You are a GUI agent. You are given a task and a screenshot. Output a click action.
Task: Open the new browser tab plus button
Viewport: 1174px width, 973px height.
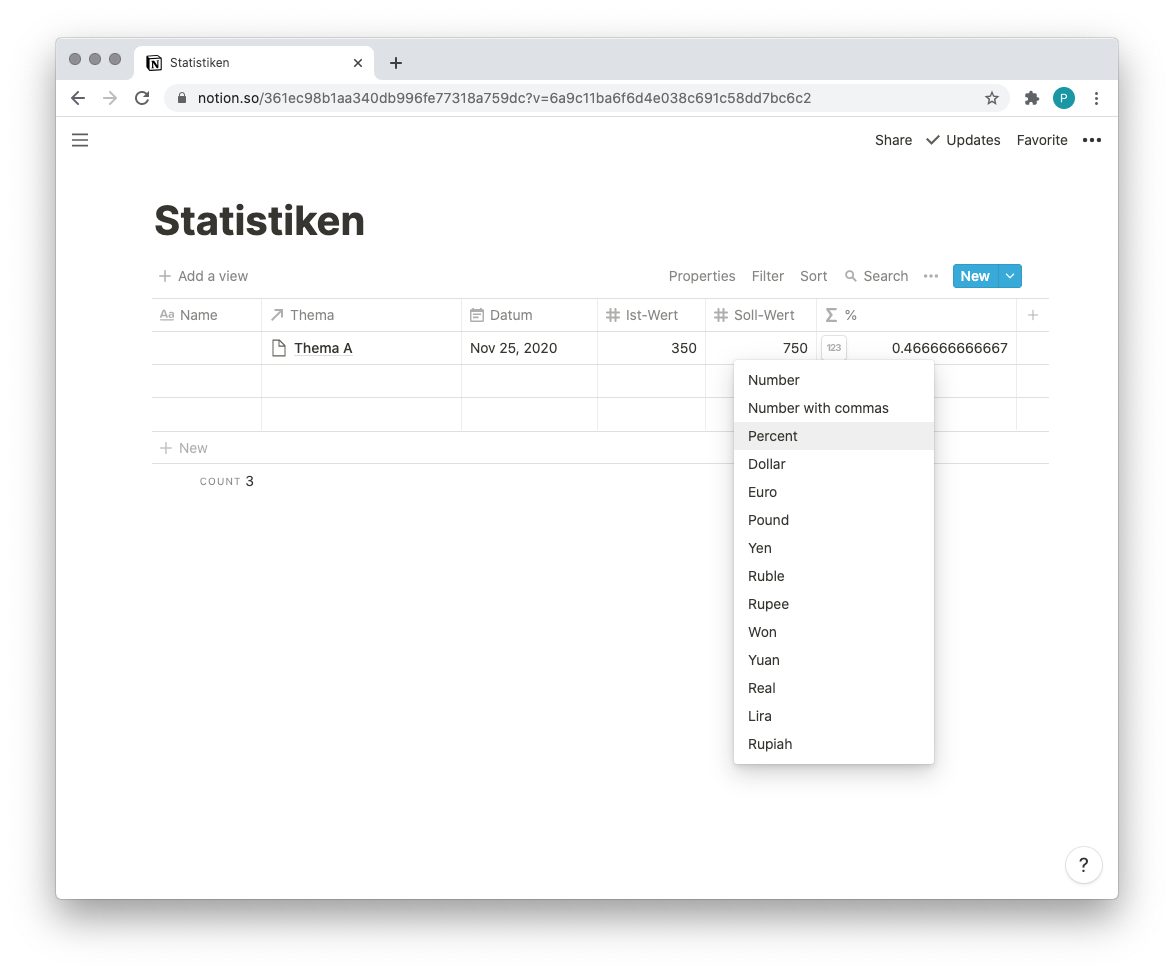[396, 63]
